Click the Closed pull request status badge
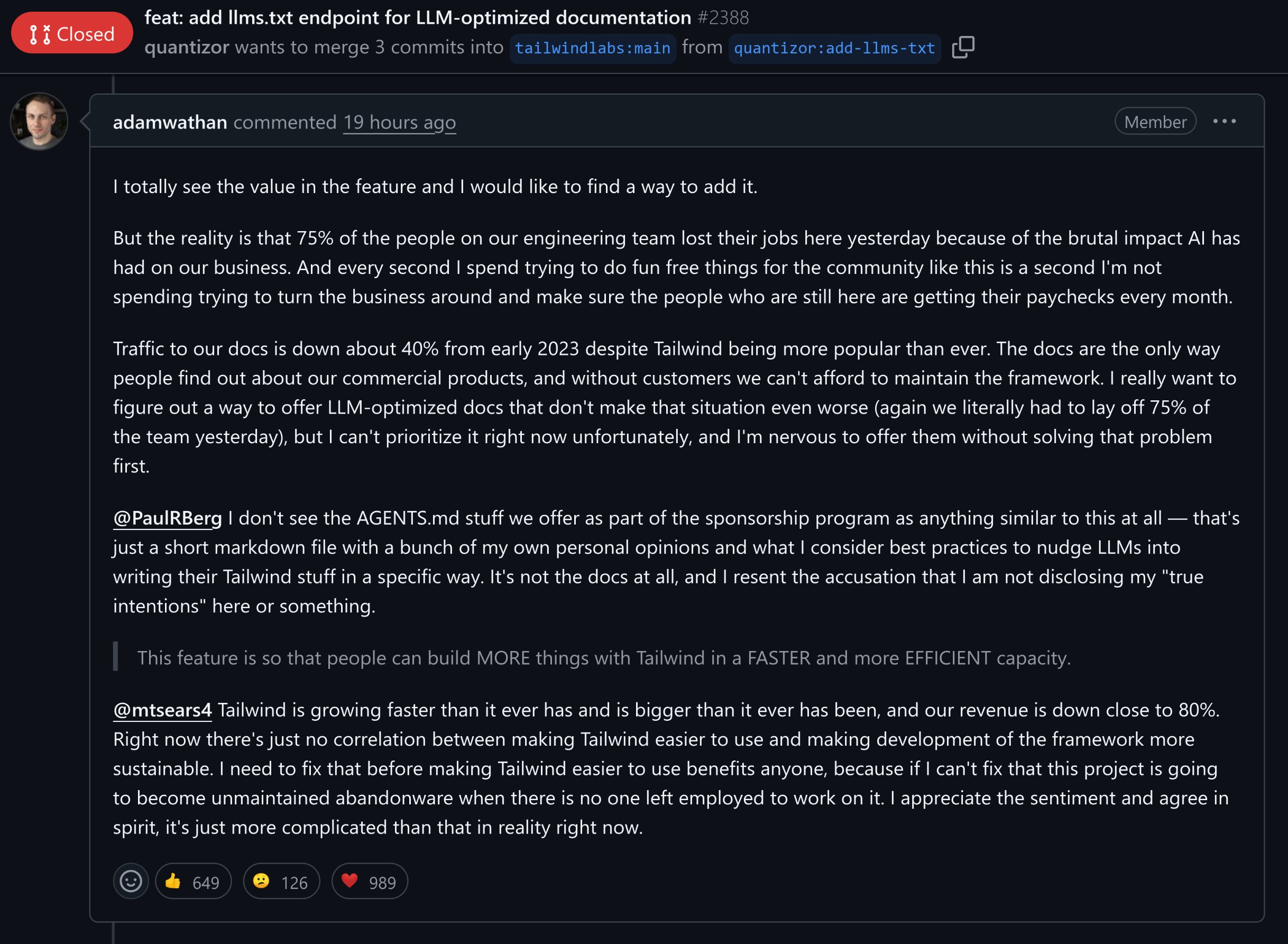The image size is (1288, 944). tap(72, 34)
